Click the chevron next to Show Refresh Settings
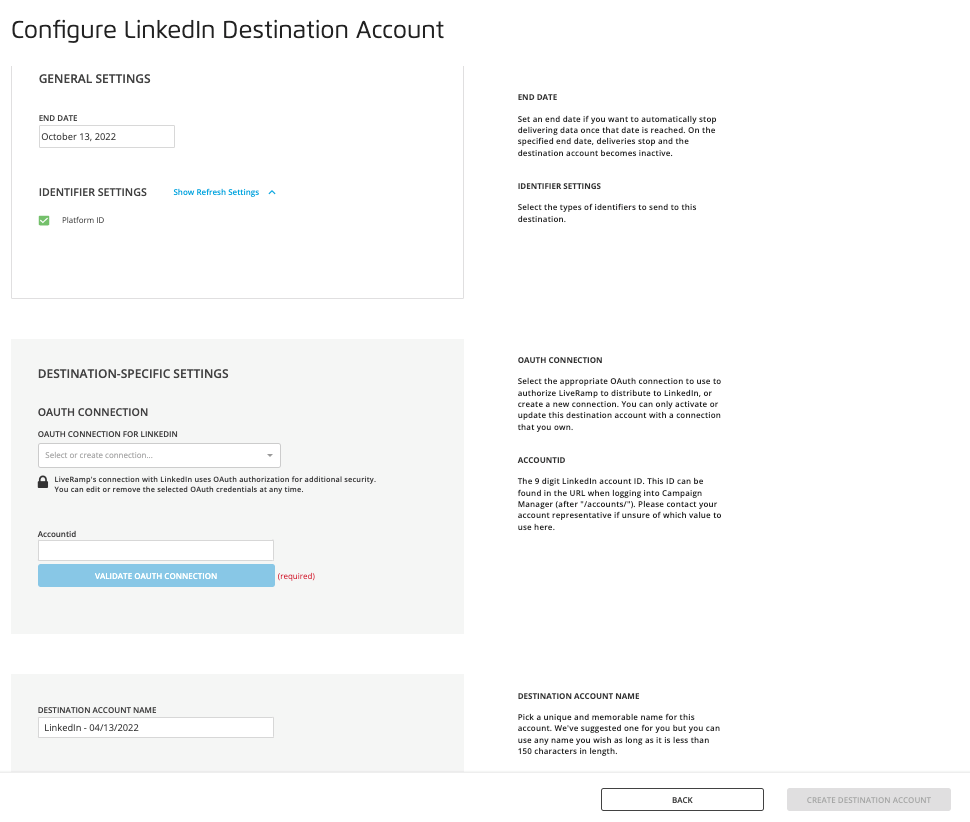The image size is (970, 822). [272, 192]
